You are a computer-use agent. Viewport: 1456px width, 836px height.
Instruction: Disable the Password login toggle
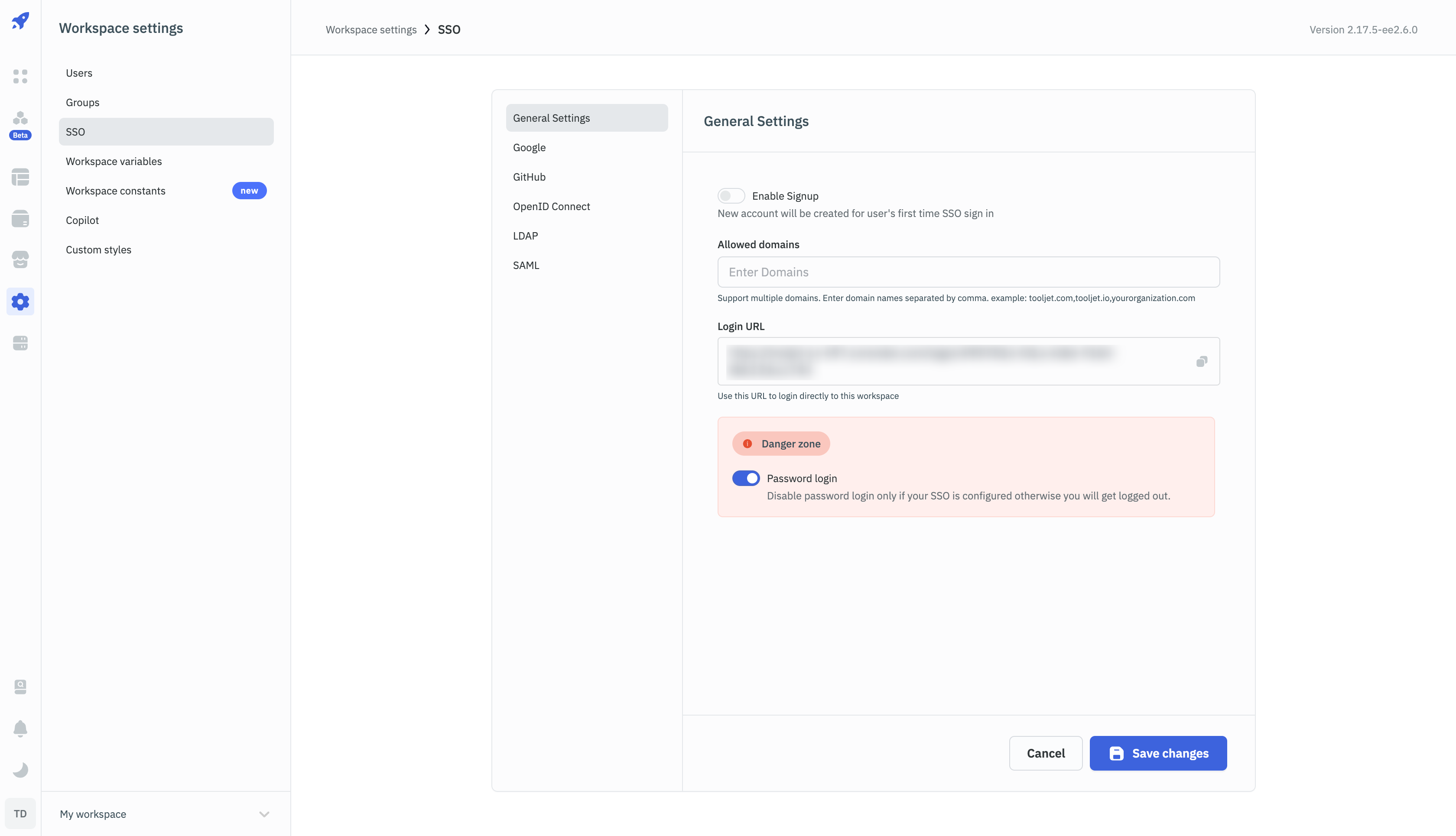click(x=745, y=478)
